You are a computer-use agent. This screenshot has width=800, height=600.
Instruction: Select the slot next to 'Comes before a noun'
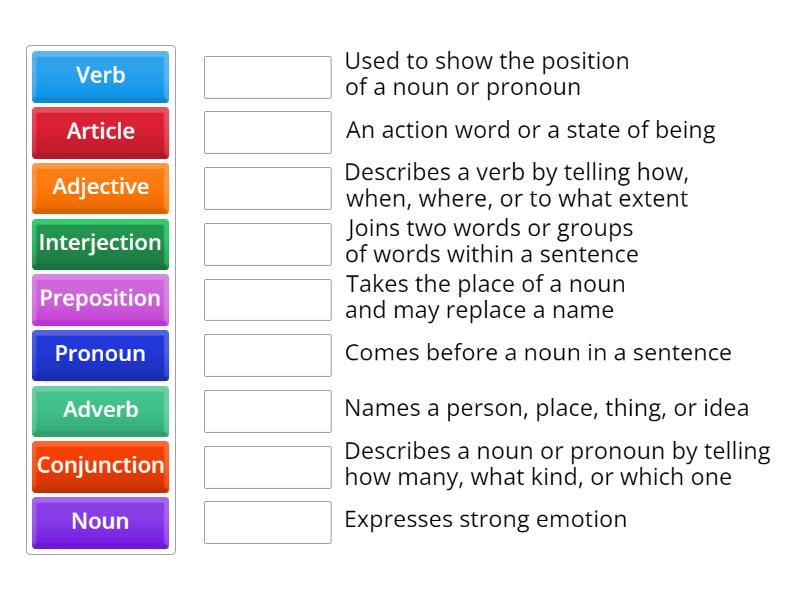tap(266, 354)
